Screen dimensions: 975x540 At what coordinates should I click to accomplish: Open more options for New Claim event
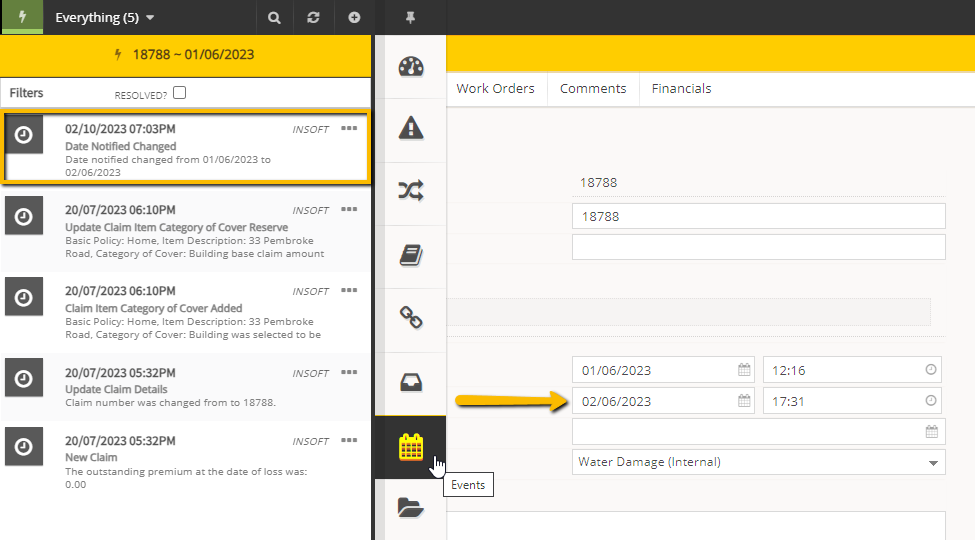coord(349,440)
